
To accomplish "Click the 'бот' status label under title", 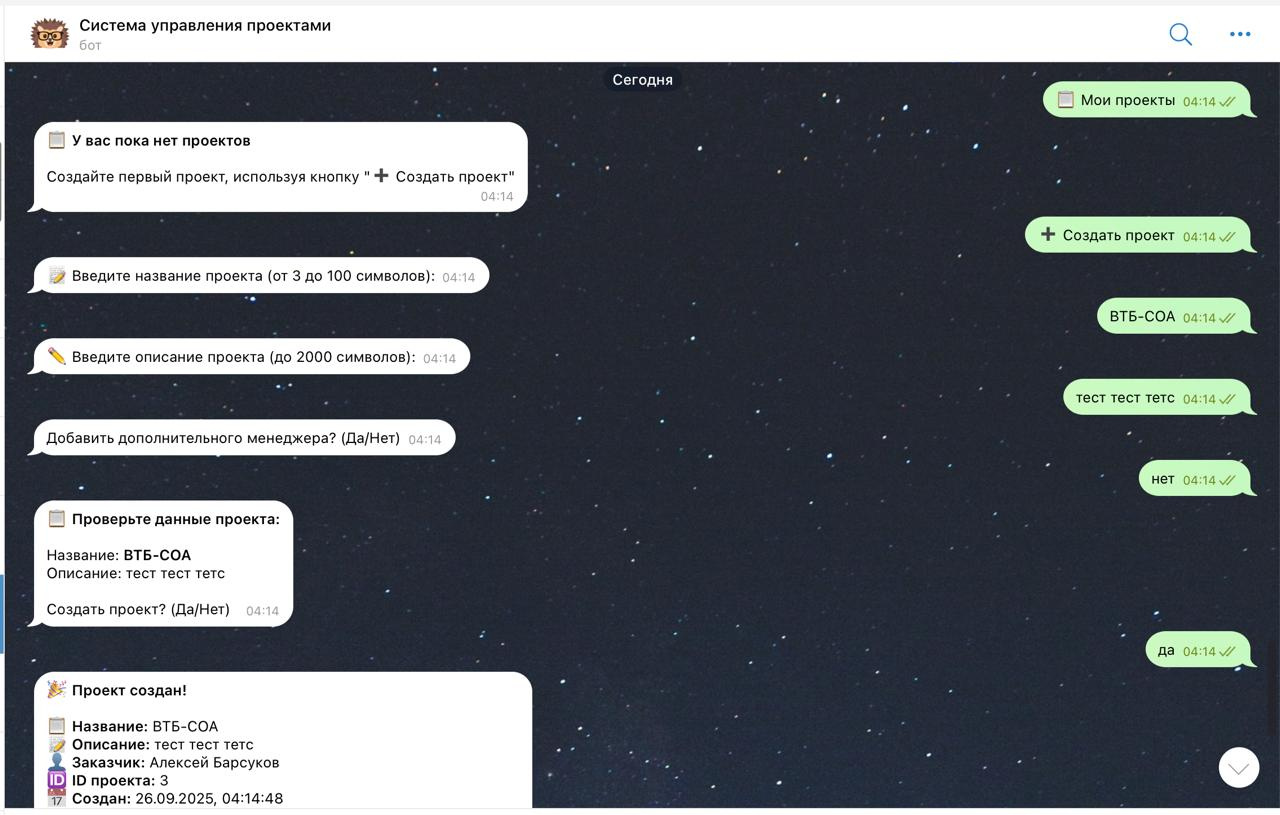I will tap(90, 45).
